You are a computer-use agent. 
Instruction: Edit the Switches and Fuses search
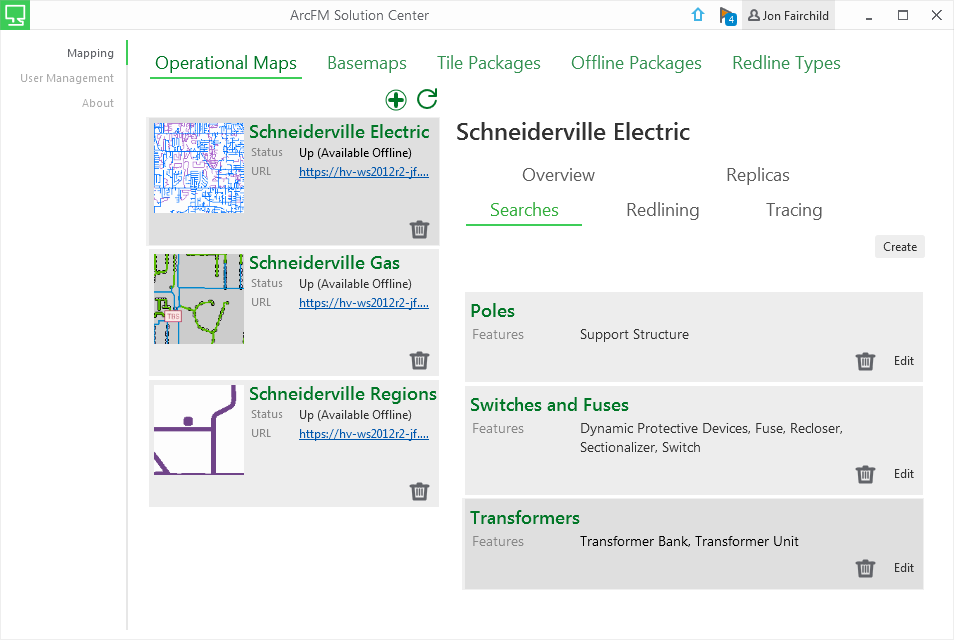pyautogui.click(x=903, y=474)
